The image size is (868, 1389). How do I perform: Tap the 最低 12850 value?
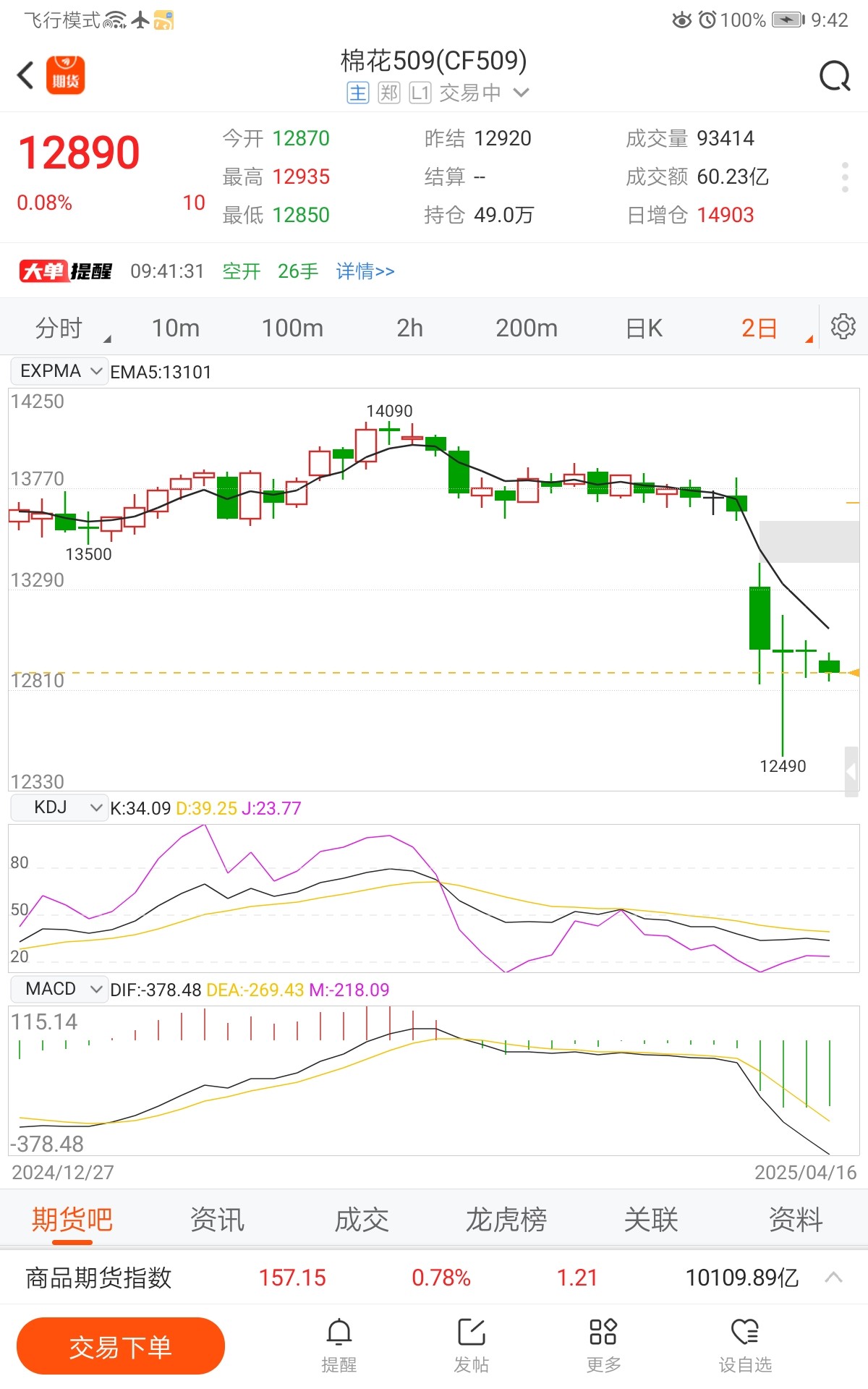301,215
